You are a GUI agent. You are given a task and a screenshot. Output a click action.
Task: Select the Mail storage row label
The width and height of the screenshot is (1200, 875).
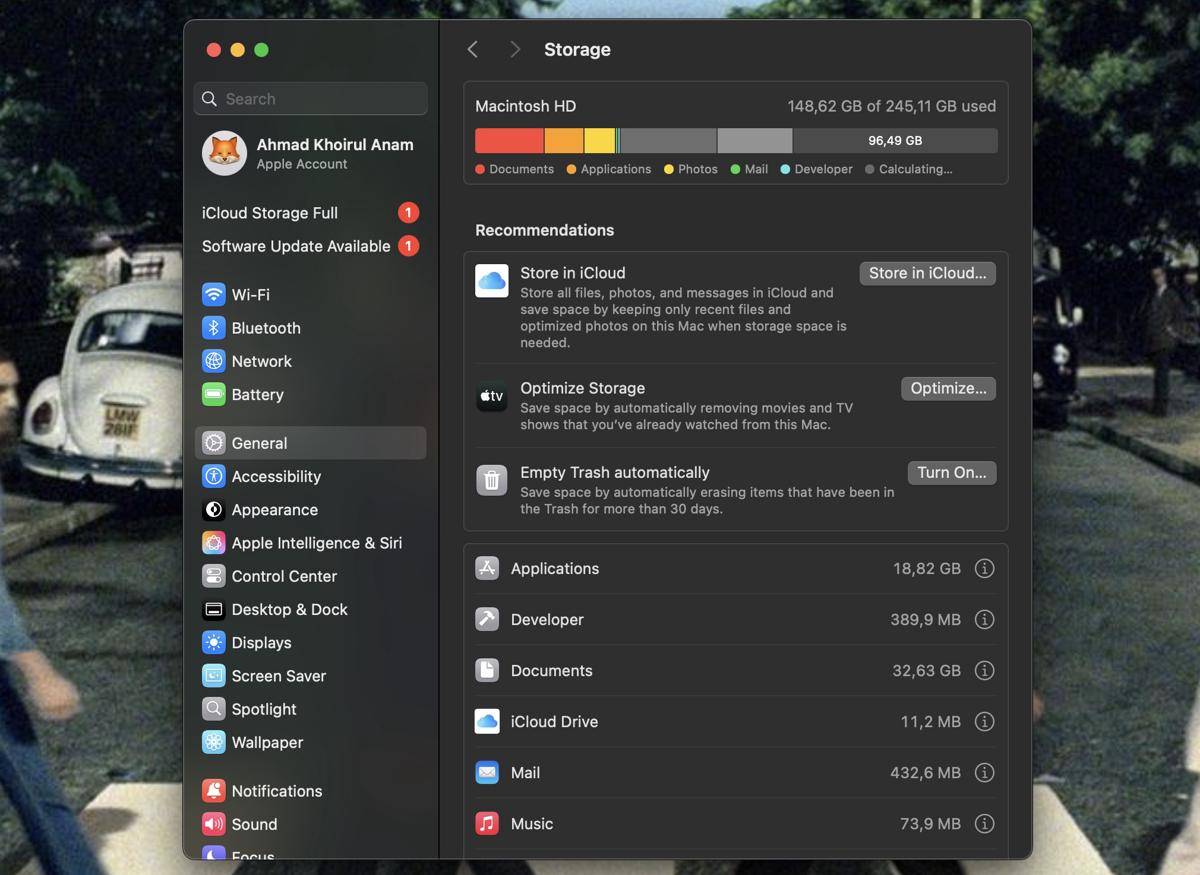(525, 772)
